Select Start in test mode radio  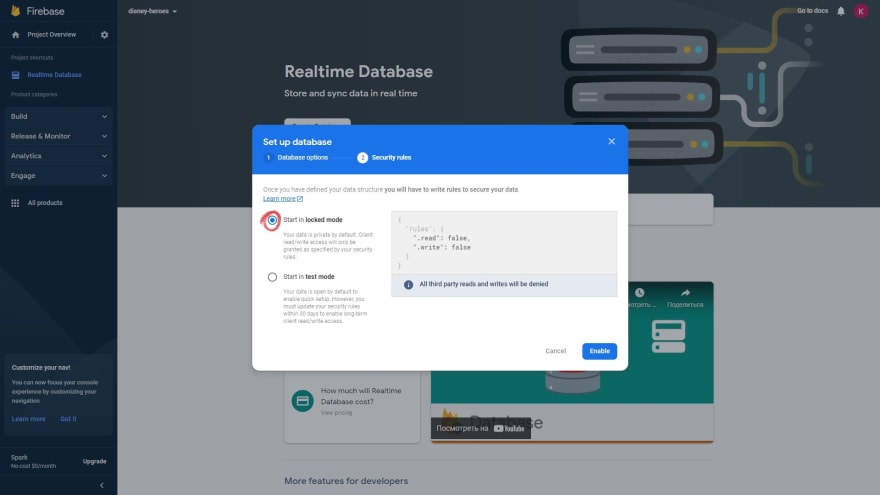272,277
